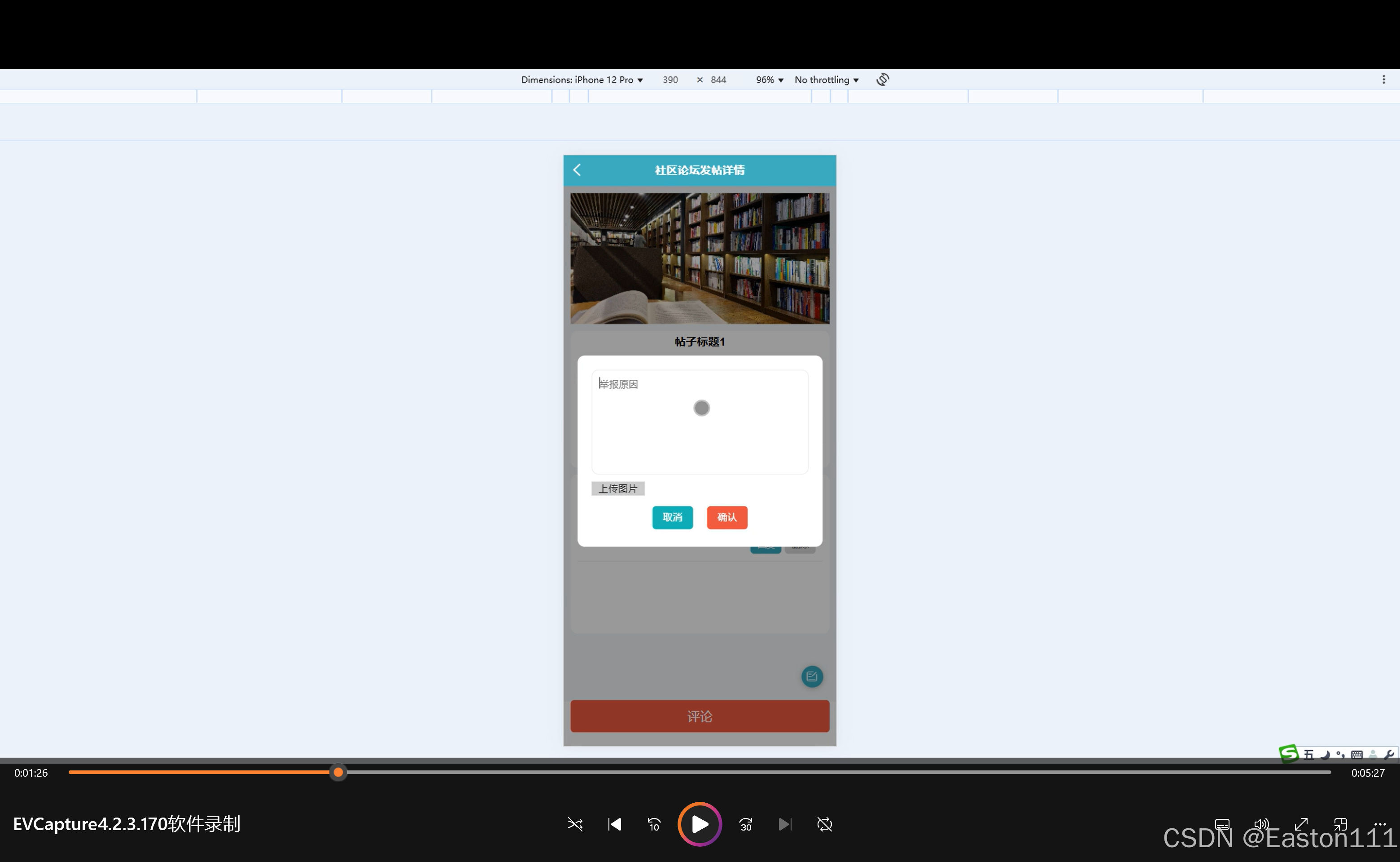Screen dimensions: 1400x862
Task: Click the rotate device icon
Action: (x=882, y=80)
